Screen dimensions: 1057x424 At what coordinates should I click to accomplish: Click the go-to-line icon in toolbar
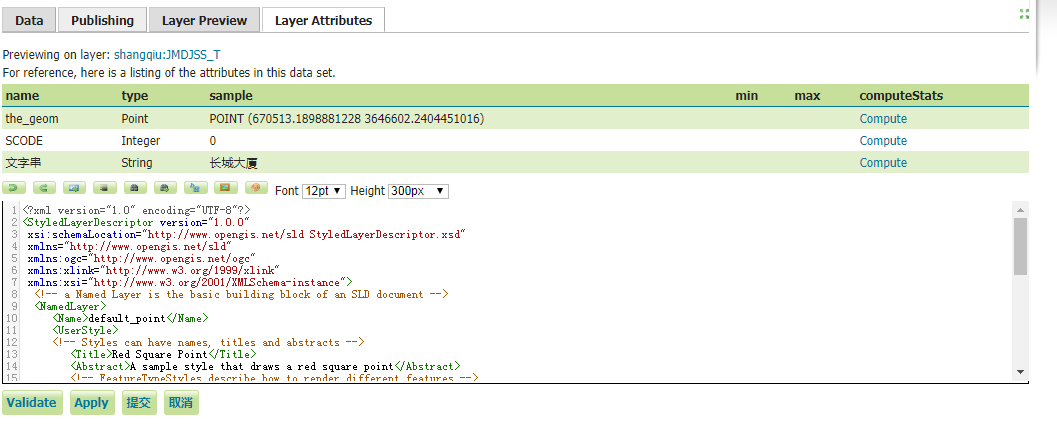75,188
